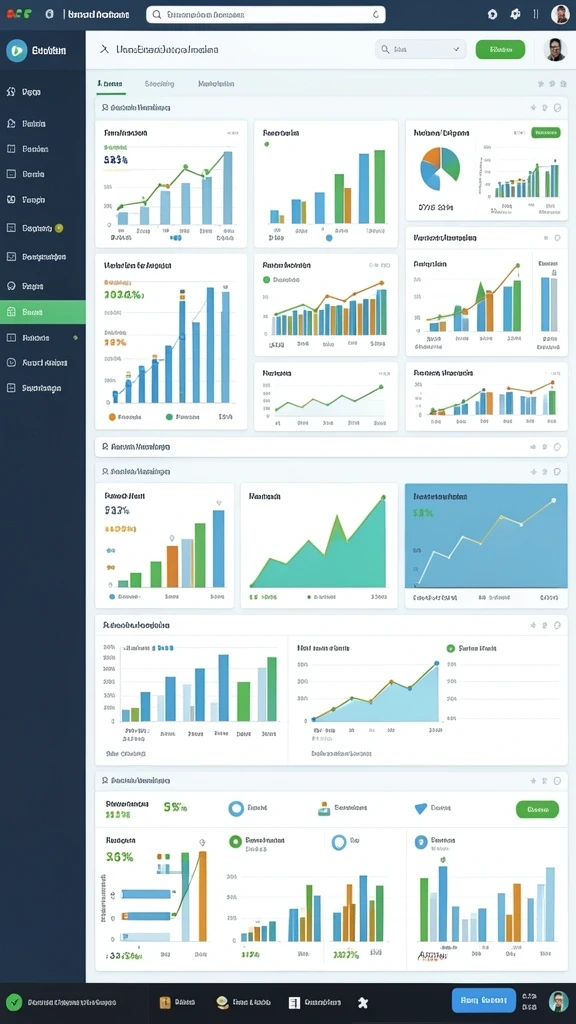
Task: Click the pie chart in top right card
Action: [440, 164]
